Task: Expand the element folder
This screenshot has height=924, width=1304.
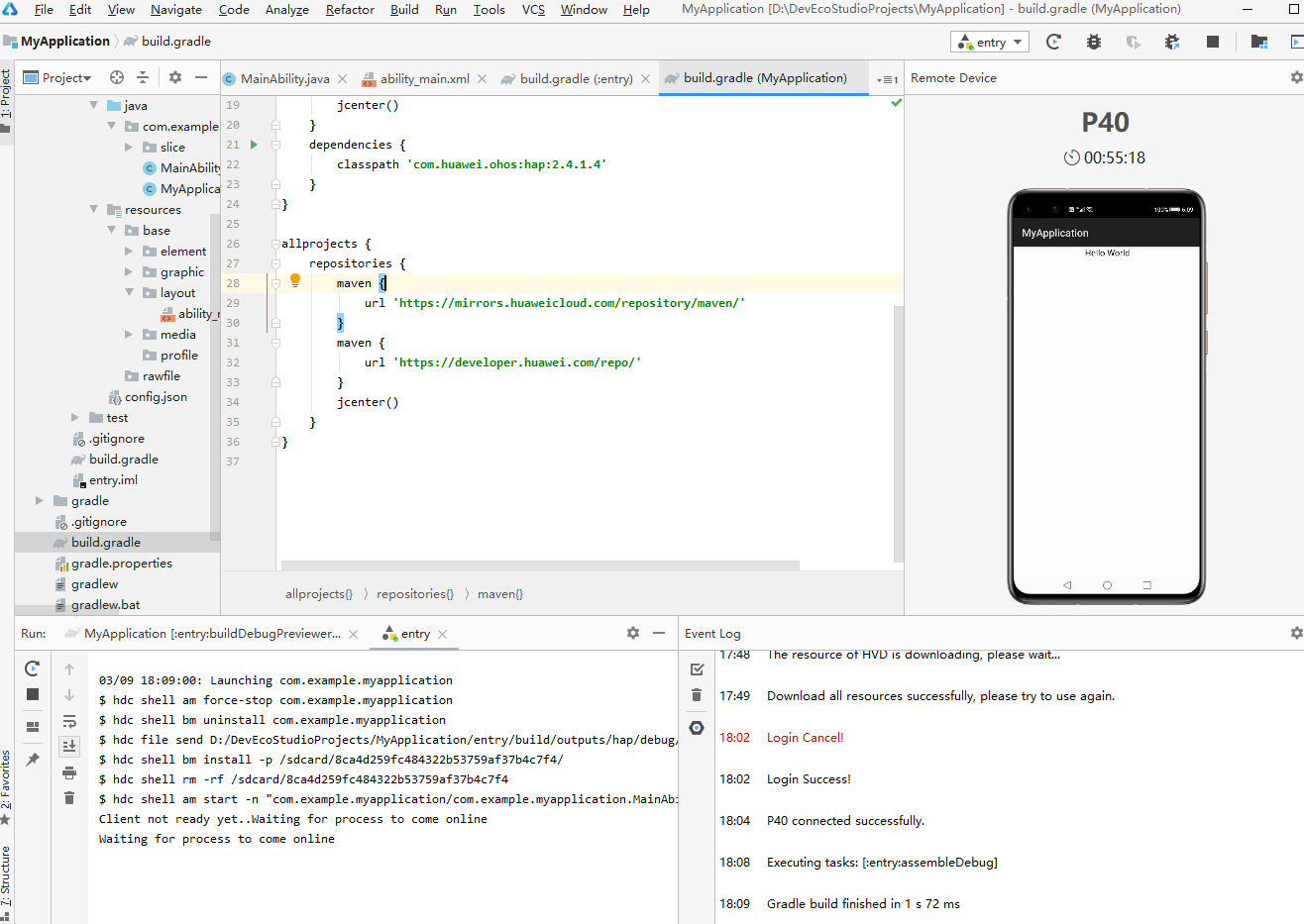Action: click(x=129, y=251)
